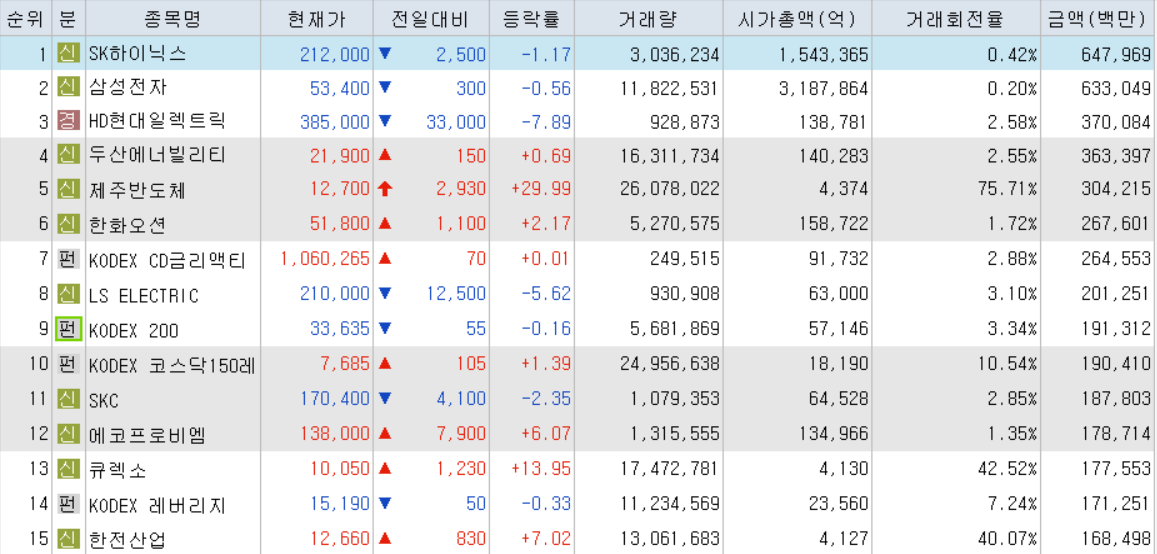1157x554 pixels.
Task: Select the 삼성전자 stock name
Action: [127, 89]
